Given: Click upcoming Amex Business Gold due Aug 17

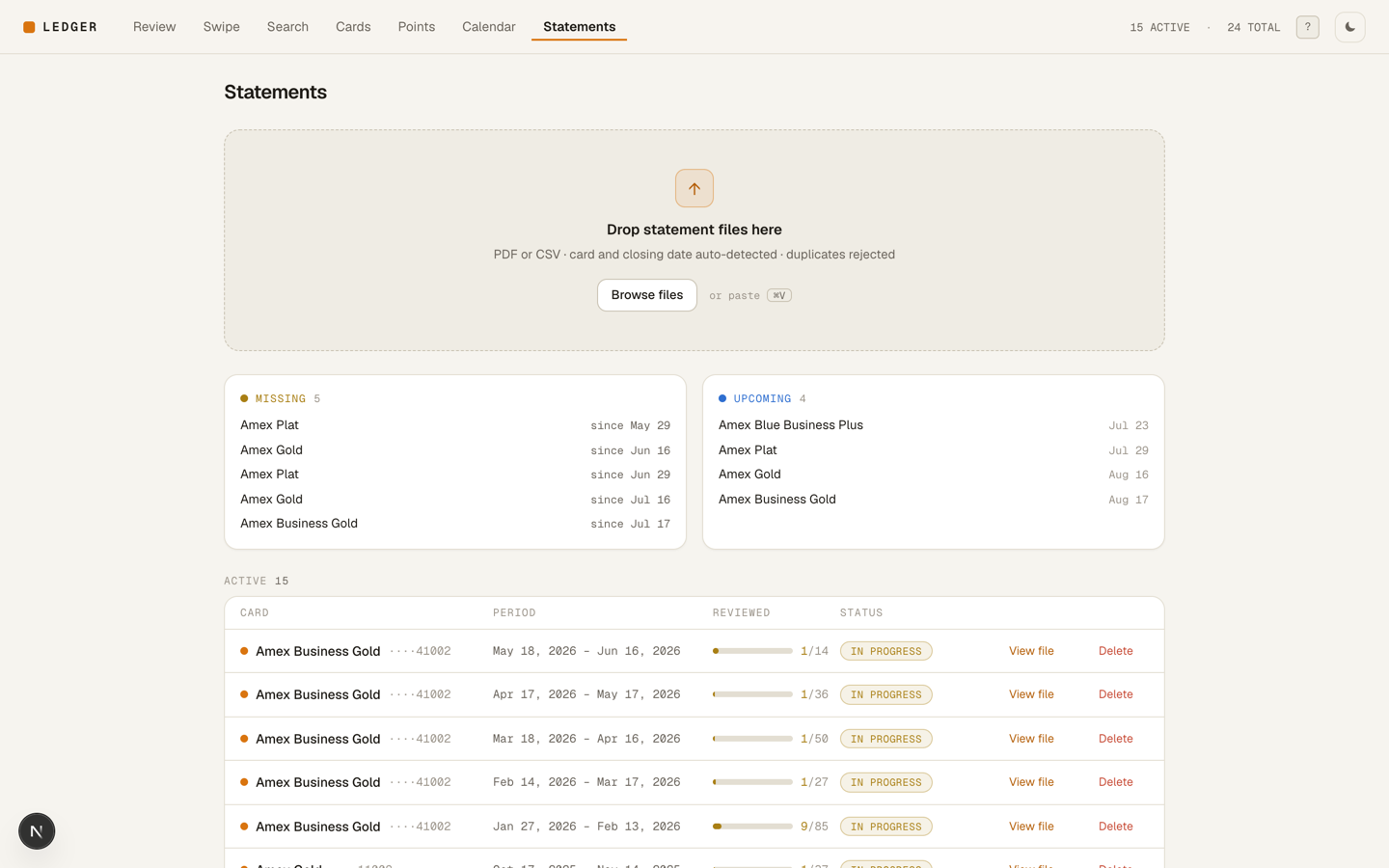Looking at the screenshot, I should tap(934, 500).
